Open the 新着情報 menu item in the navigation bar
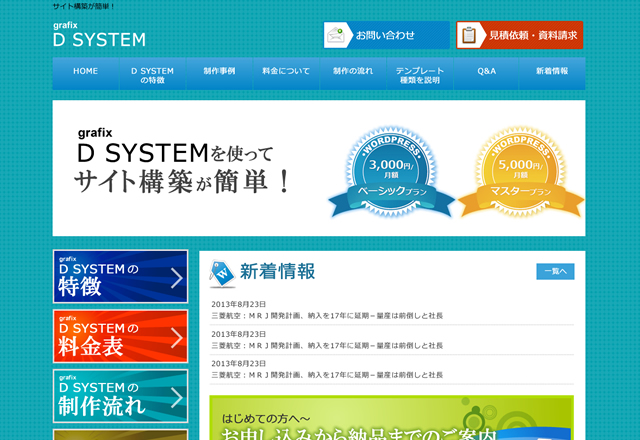This screenshot has width=640, height=440. click(x=552, y=73)
